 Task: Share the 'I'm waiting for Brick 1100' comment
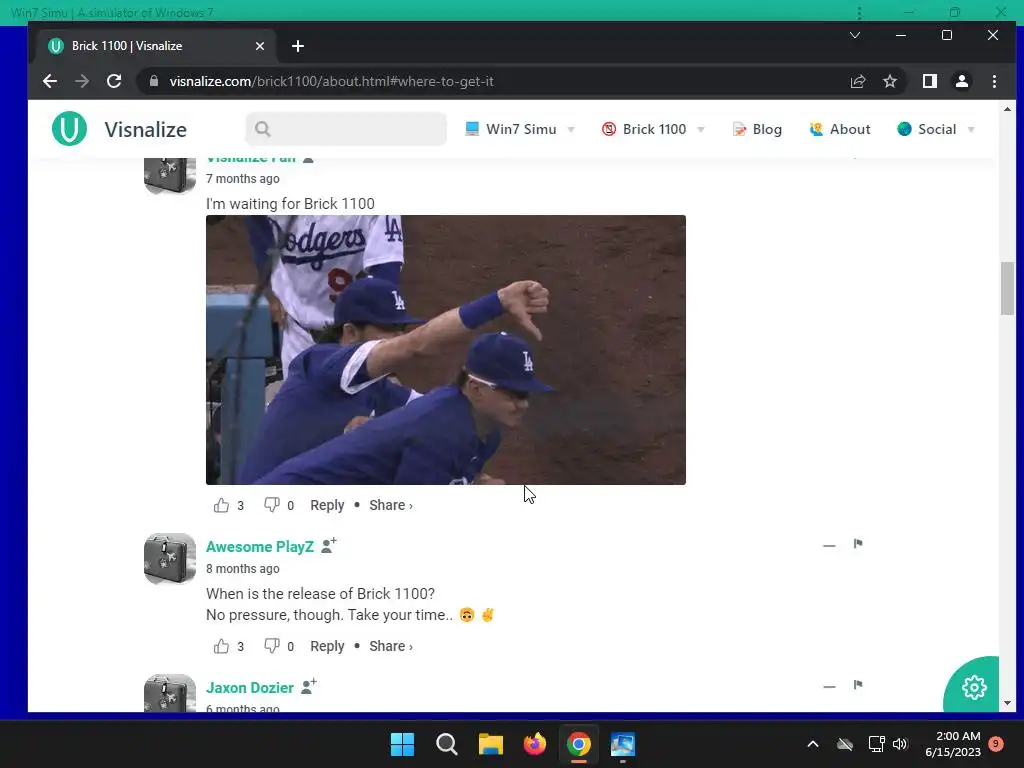[x=391, y=505]
